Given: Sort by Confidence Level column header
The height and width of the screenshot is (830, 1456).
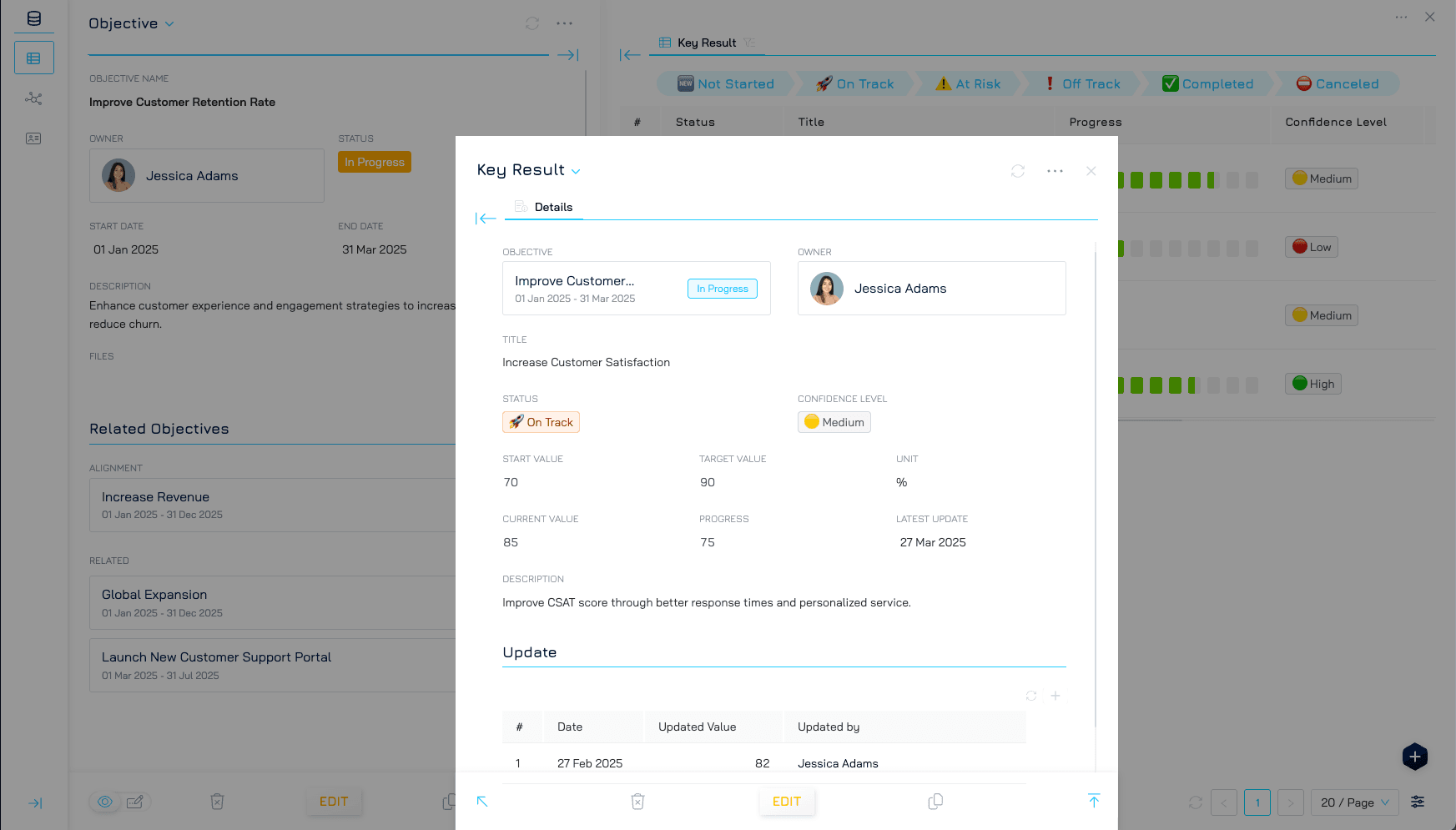Looking at the screenshot, I should click(x=1336, y=122).
